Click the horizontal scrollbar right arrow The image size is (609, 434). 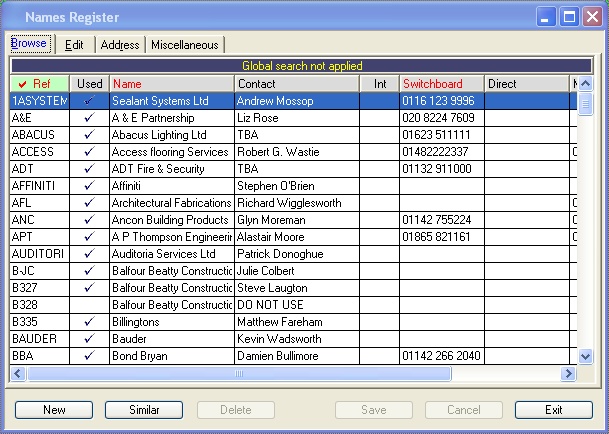point(569,374)
